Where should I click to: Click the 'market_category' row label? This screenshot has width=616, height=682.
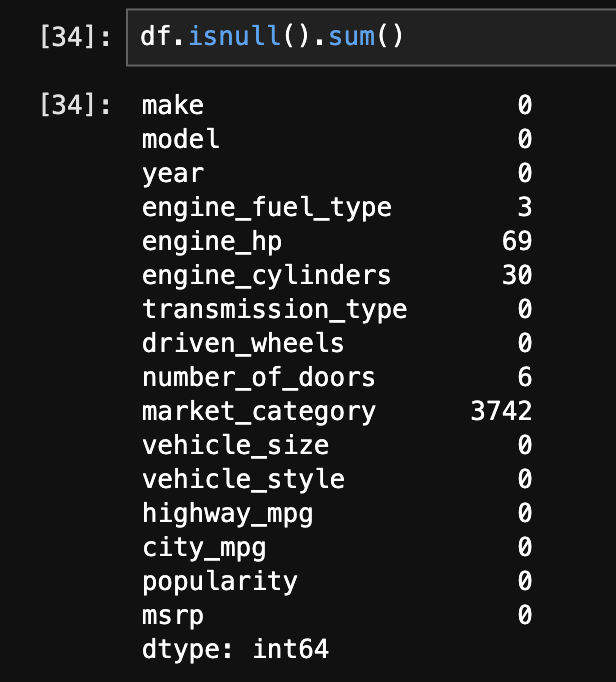tap(259, 411)
